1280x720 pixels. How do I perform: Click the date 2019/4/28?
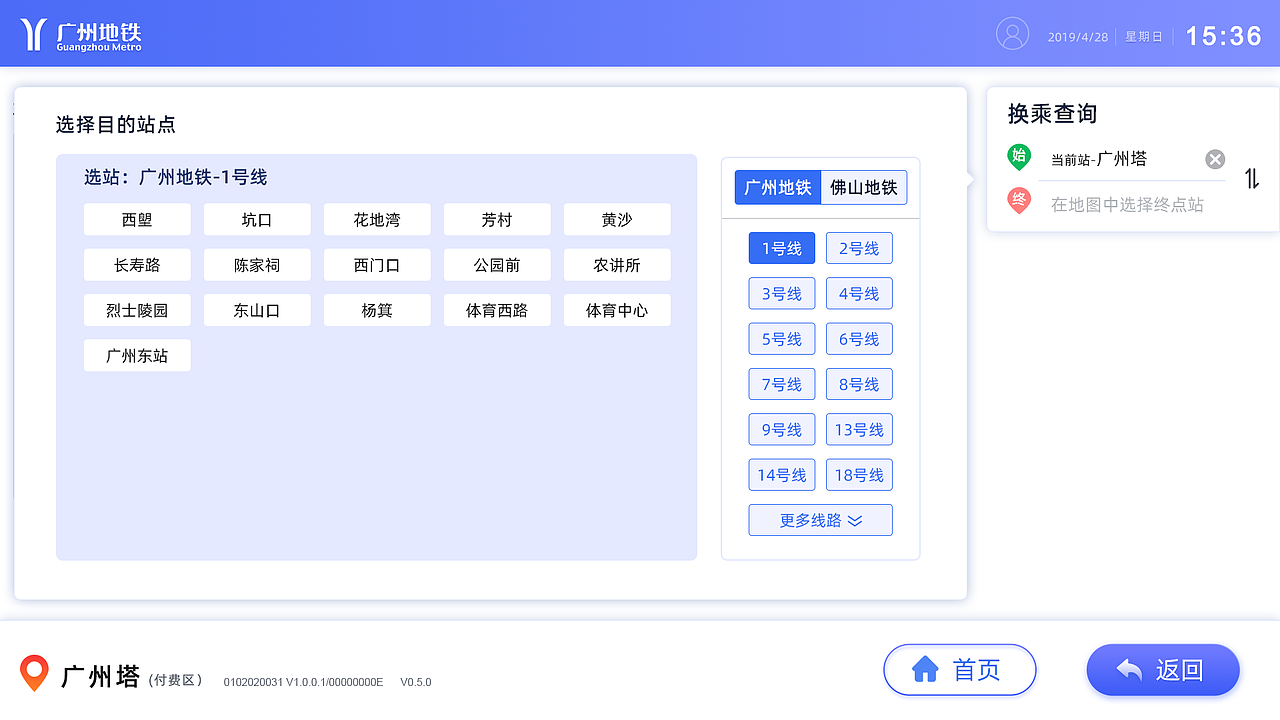pos(1078,37)
